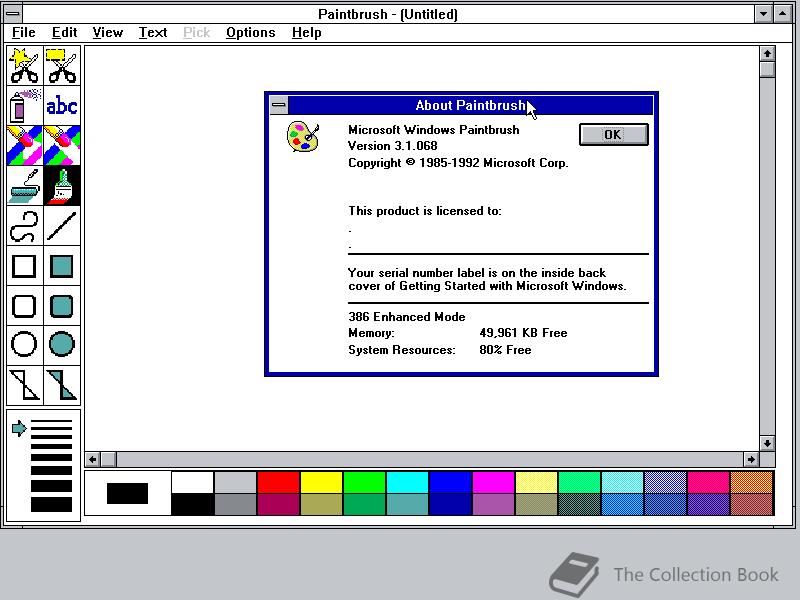Click the 'Copyright © 1985-1992 Microsoft Corp.' line
This screenshot has width=800, height=600.
(458, 163)
